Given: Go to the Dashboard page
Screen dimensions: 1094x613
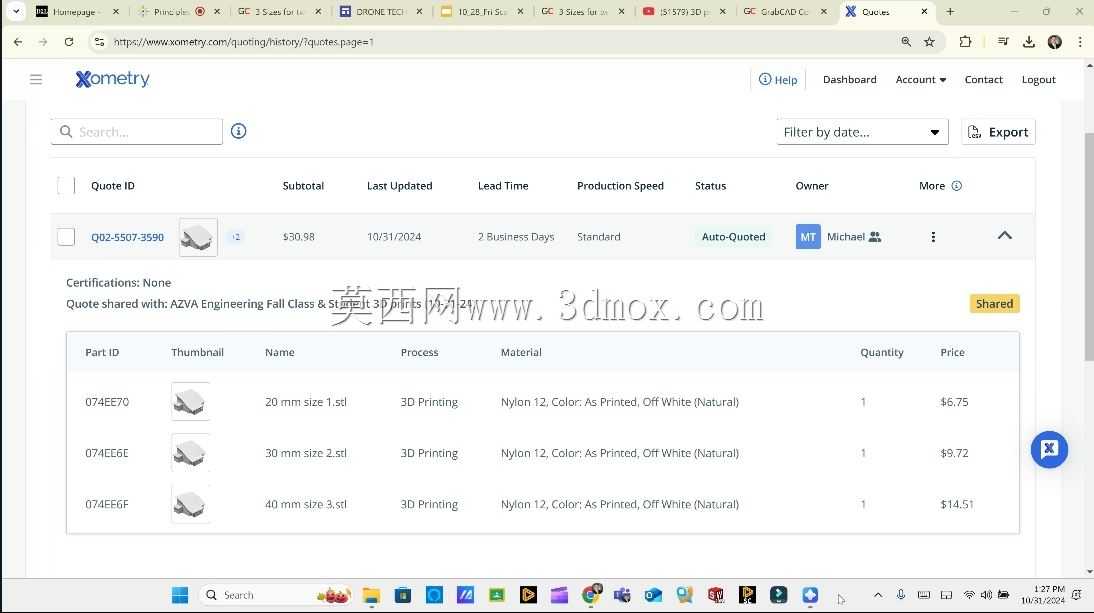Looking at the screenshot, I should (x=849, y=80).
